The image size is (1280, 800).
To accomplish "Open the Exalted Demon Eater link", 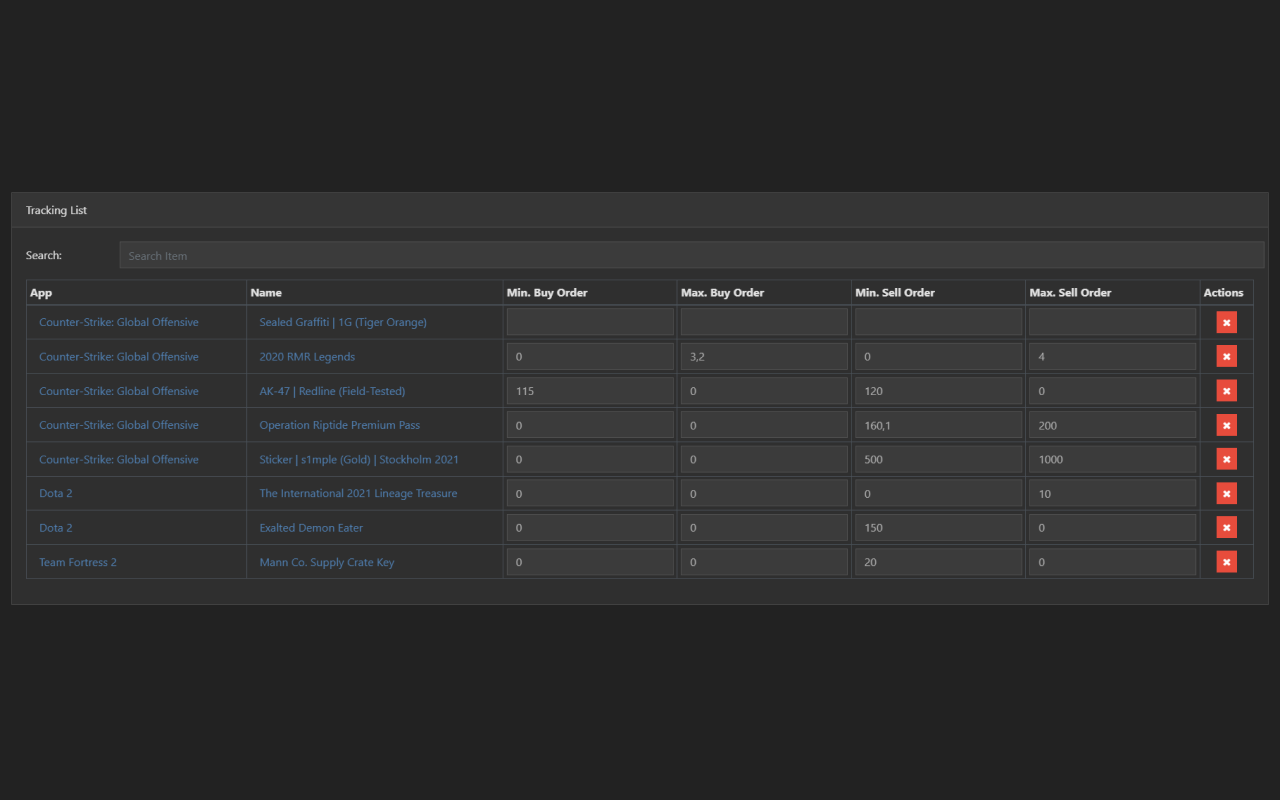I will pyautogui.click(x=311, y=527).
